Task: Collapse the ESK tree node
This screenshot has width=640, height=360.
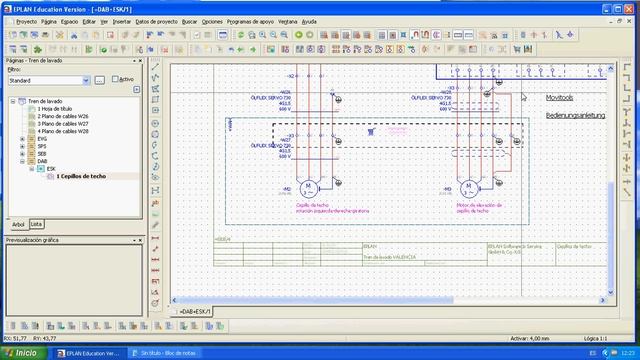Action: point(32,169)
